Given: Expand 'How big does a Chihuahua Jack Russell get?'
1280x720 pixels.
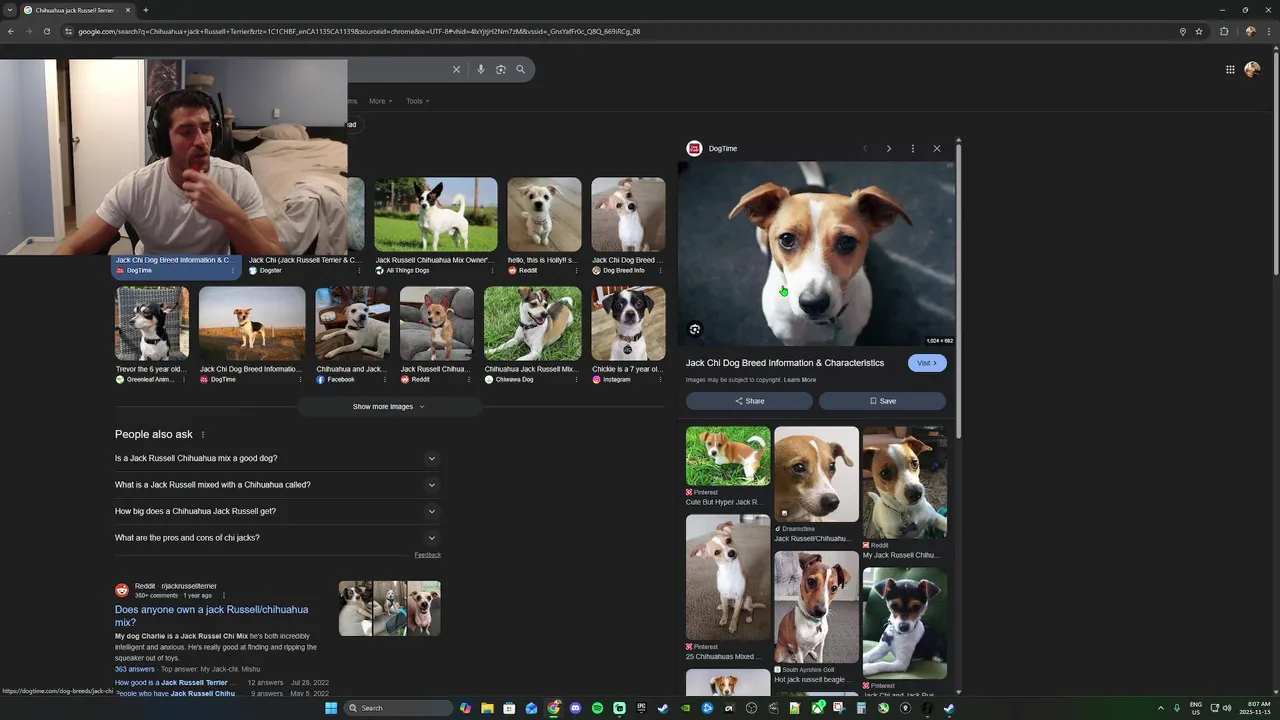Looking at the screenshot, I should 277,511.
